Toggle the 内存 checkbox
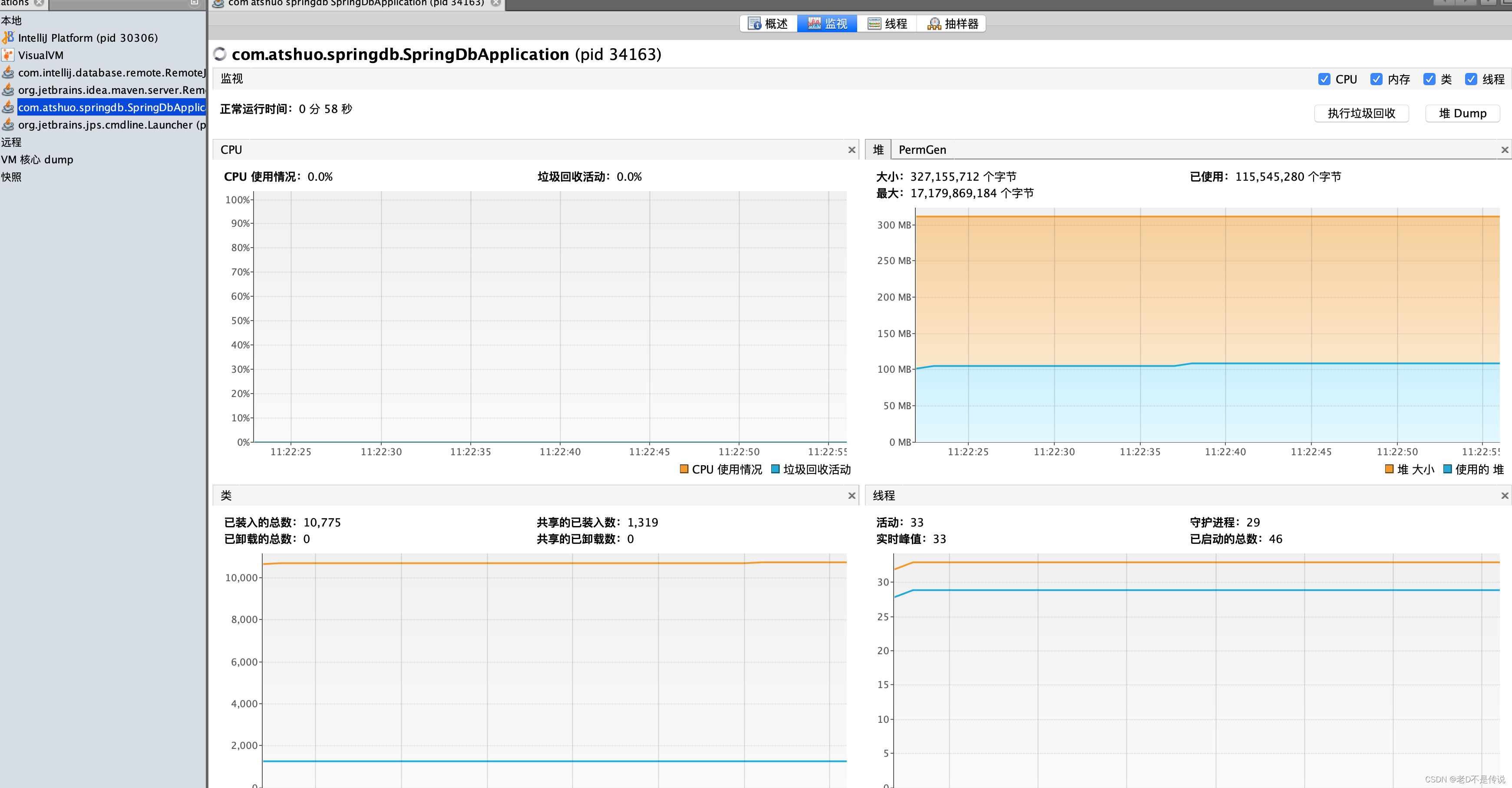Screen dimensions: 1512x788 [x=1377, y=79]
